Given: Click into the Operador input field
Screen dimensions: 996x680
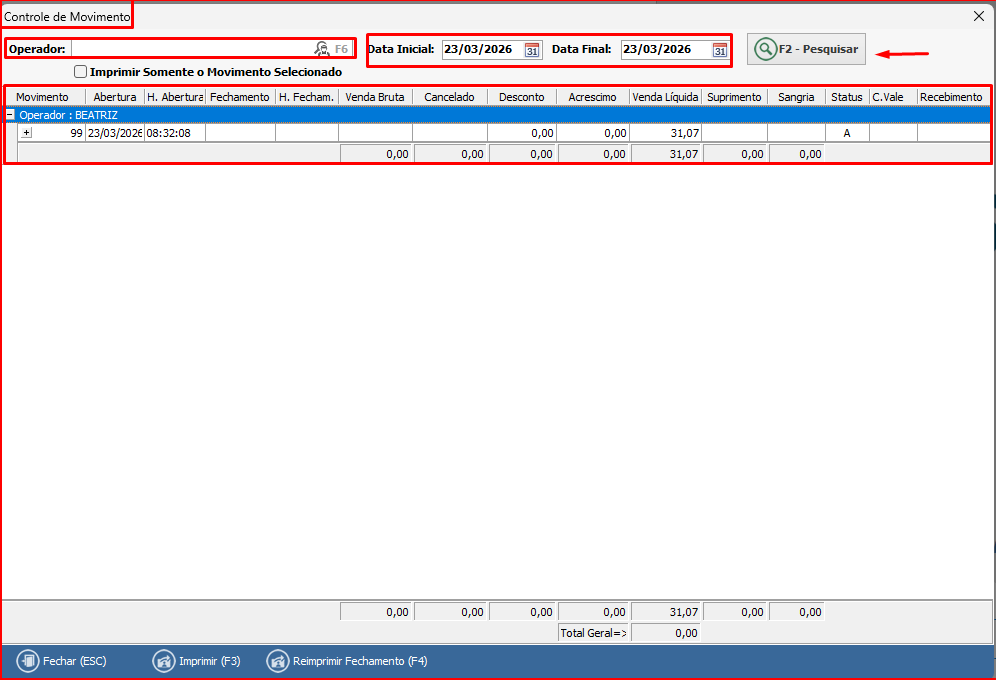Looking at the screenshot, I should pos(190,48).
